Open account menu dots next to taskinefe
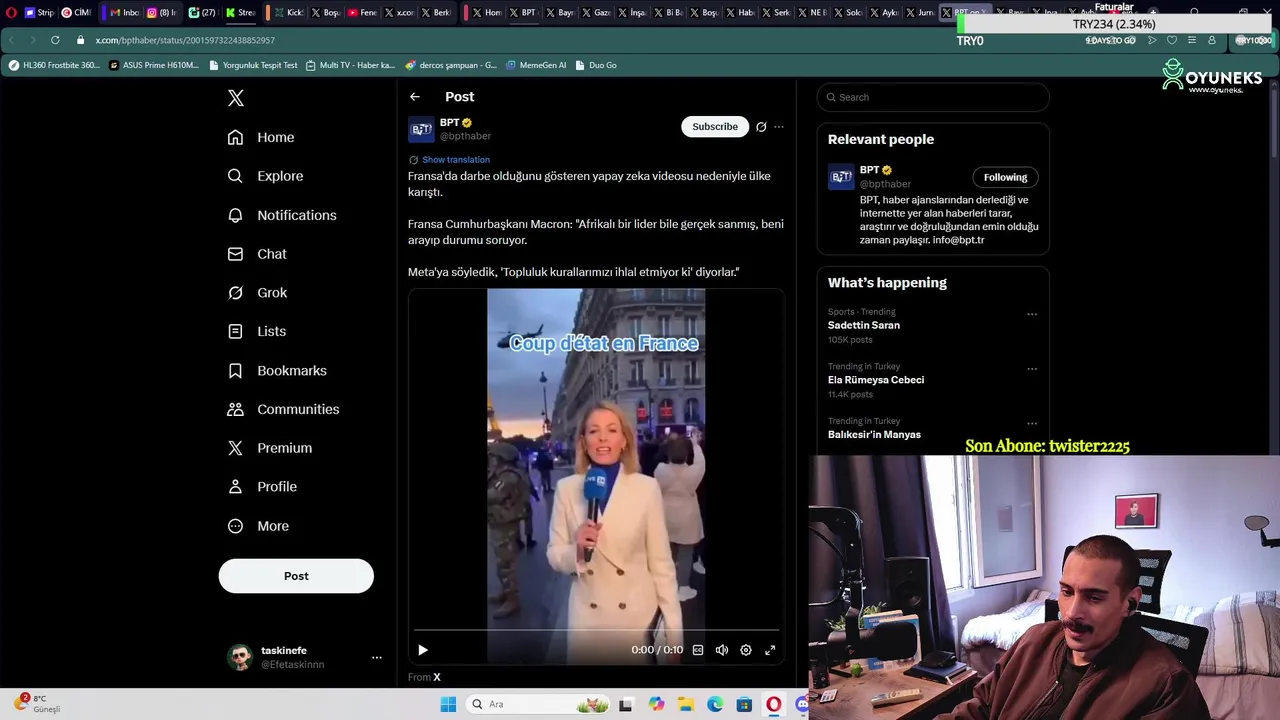 click(377, 657)
